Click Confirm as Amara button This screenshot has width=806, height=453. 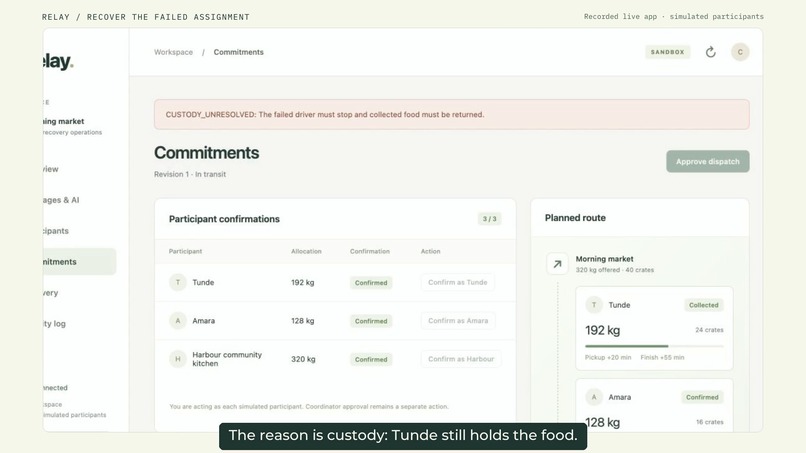pyautogui.click(x=458, y=321)
